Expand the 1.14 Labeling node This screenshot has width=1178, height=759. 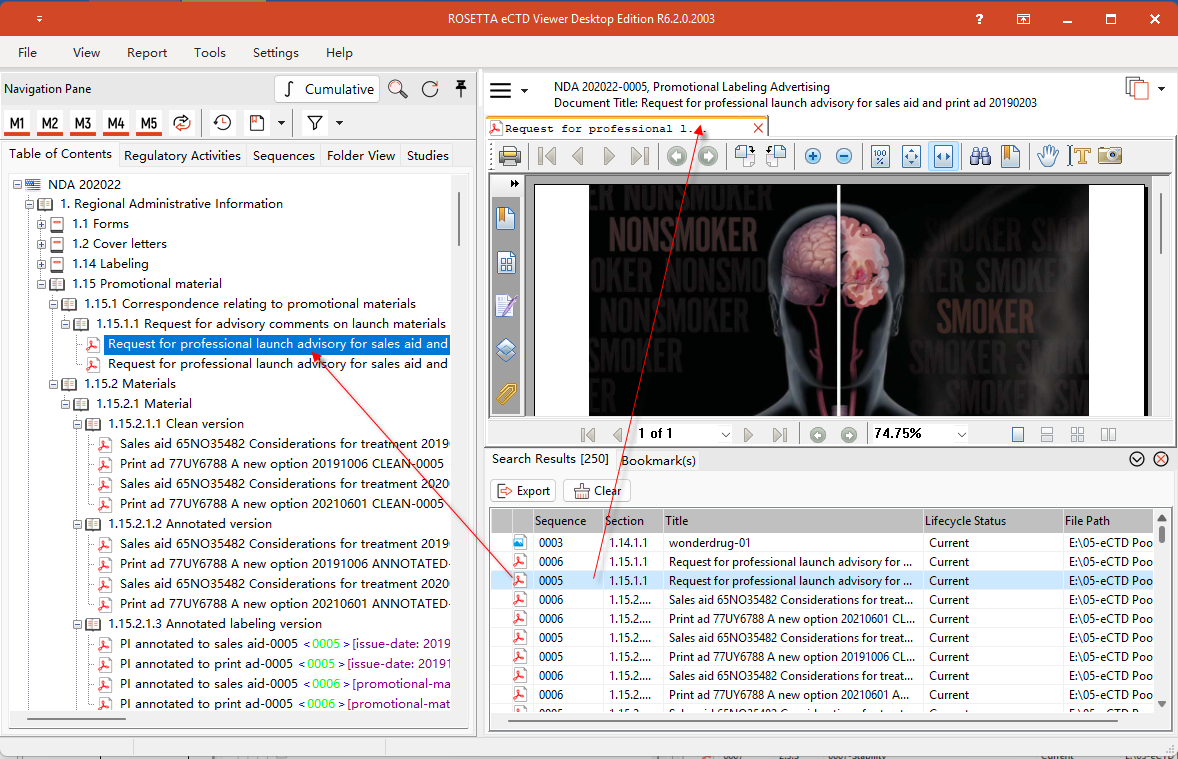[41, 264]
